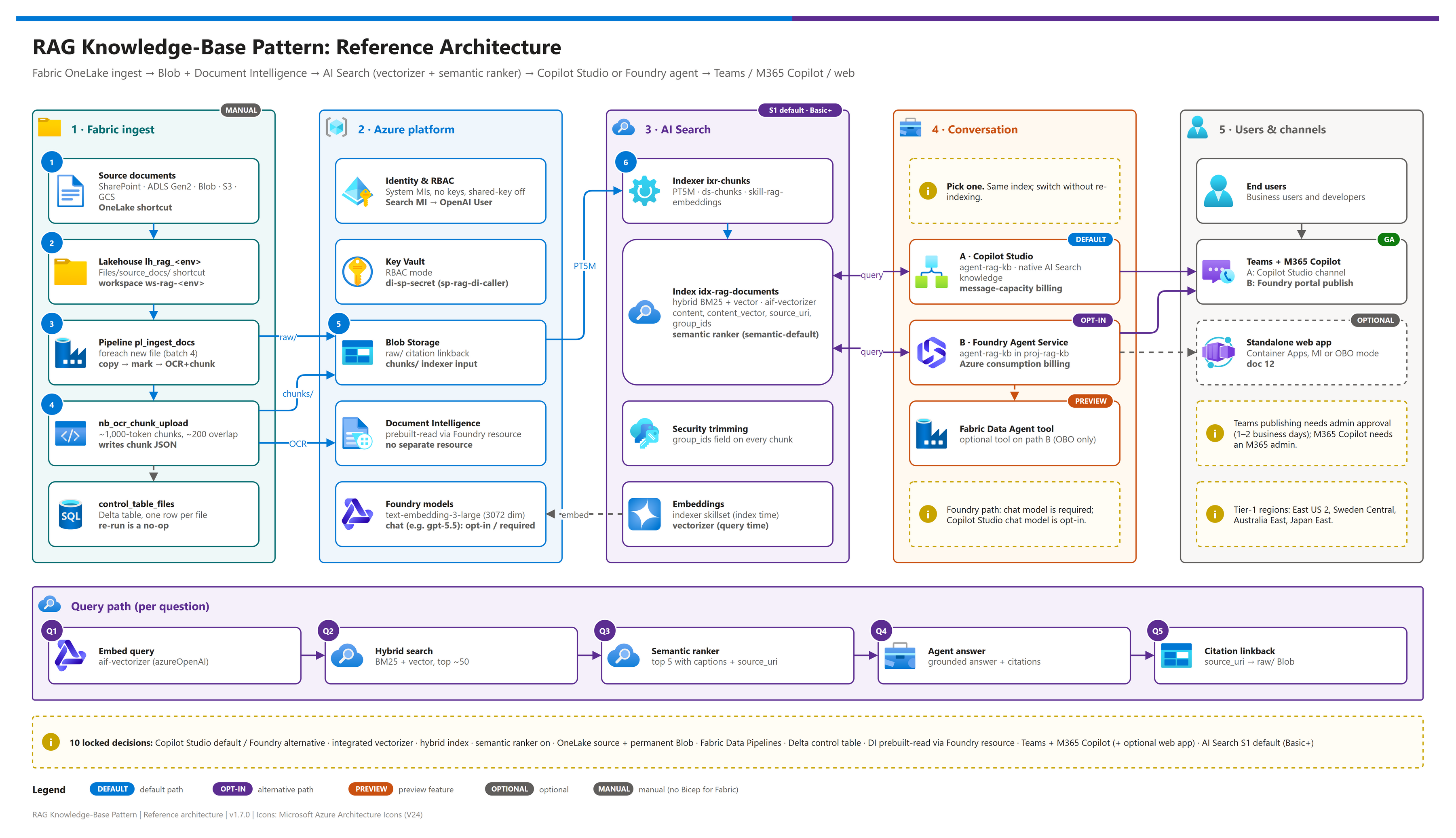The height and width of the screenshot is (838, 1456).
Task: Click the '5 · Users & channels' heading
Action: coord(1272,130)
